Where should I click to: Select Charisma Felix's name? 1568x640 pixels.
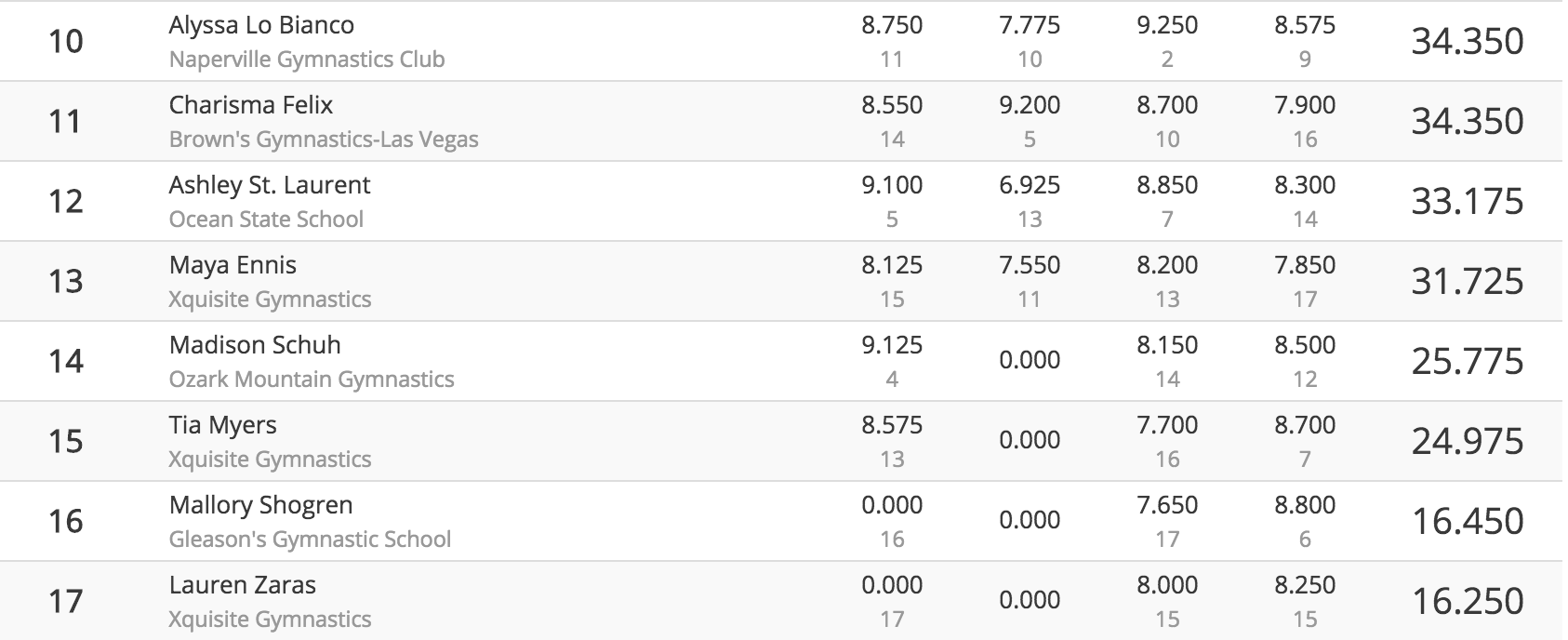tap(251, 105)
